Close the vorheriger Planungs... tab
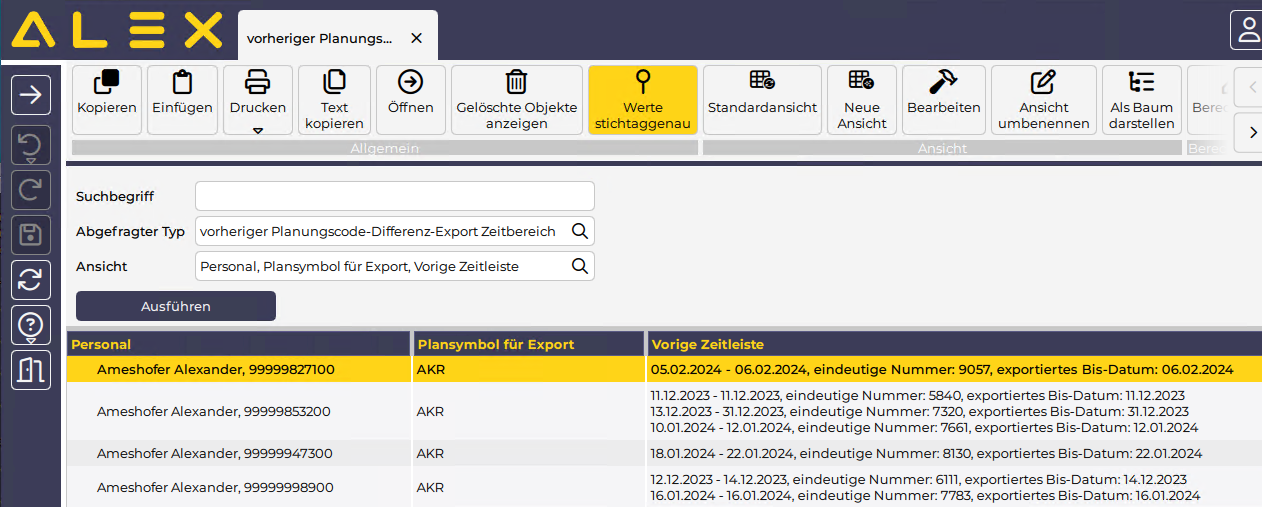This screenshot has width=1262, height=507. [x=417, y=38]
